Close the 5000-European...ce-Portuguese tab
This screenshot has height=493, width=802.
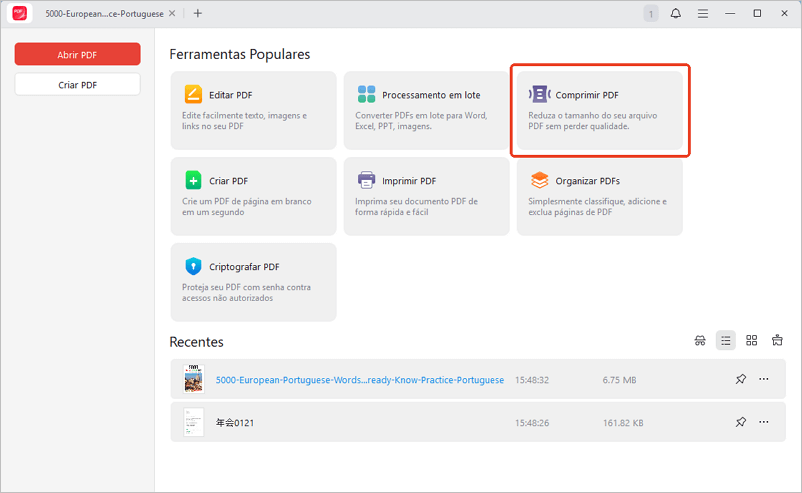(172, 13)
